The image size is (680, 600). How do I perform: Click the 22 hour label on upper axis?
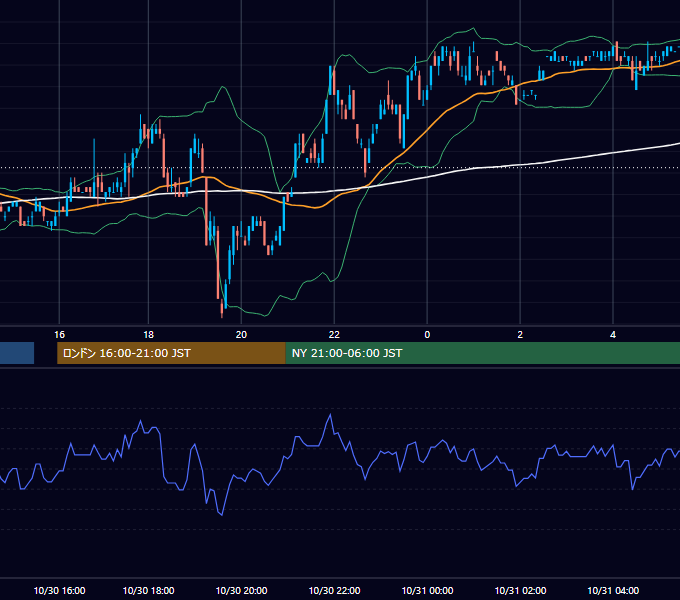(334, 335)
